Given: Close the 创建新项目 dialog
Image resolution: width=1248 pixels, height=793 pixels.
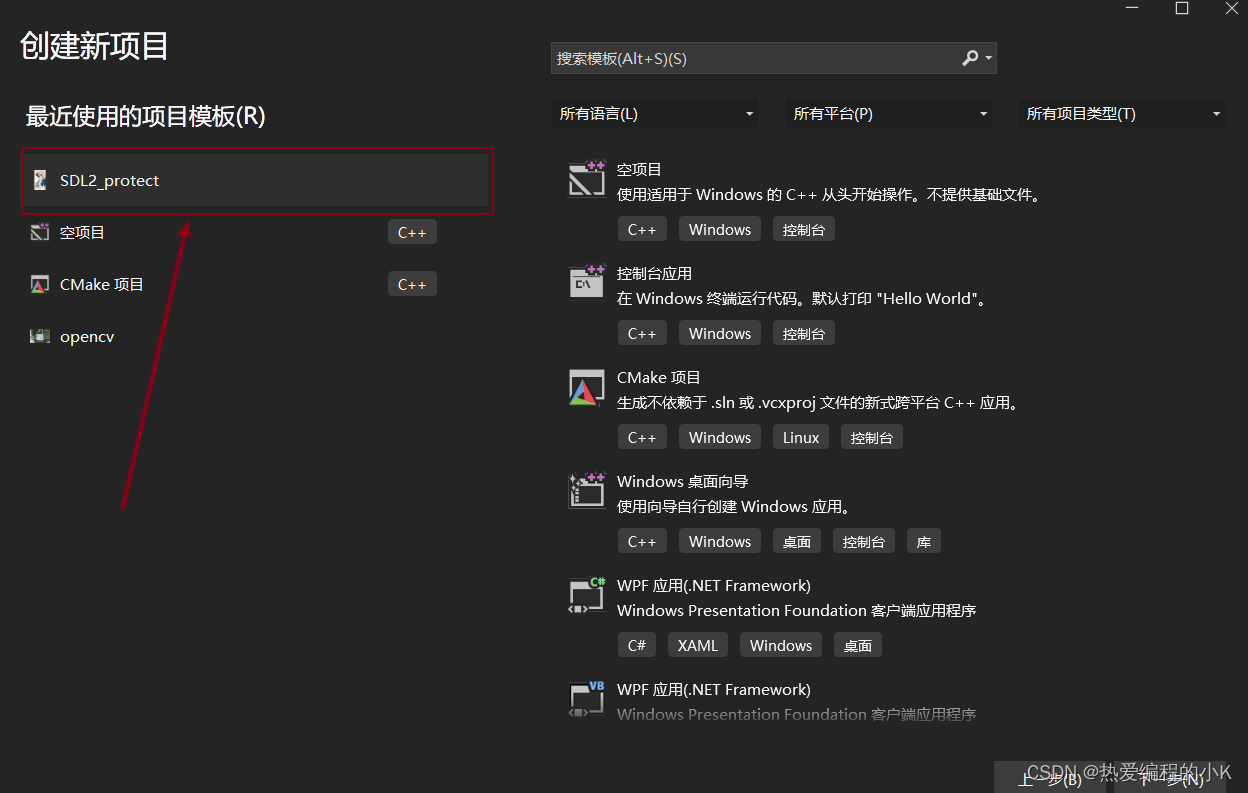Looking at the screenshot, I should (1231, 8).
